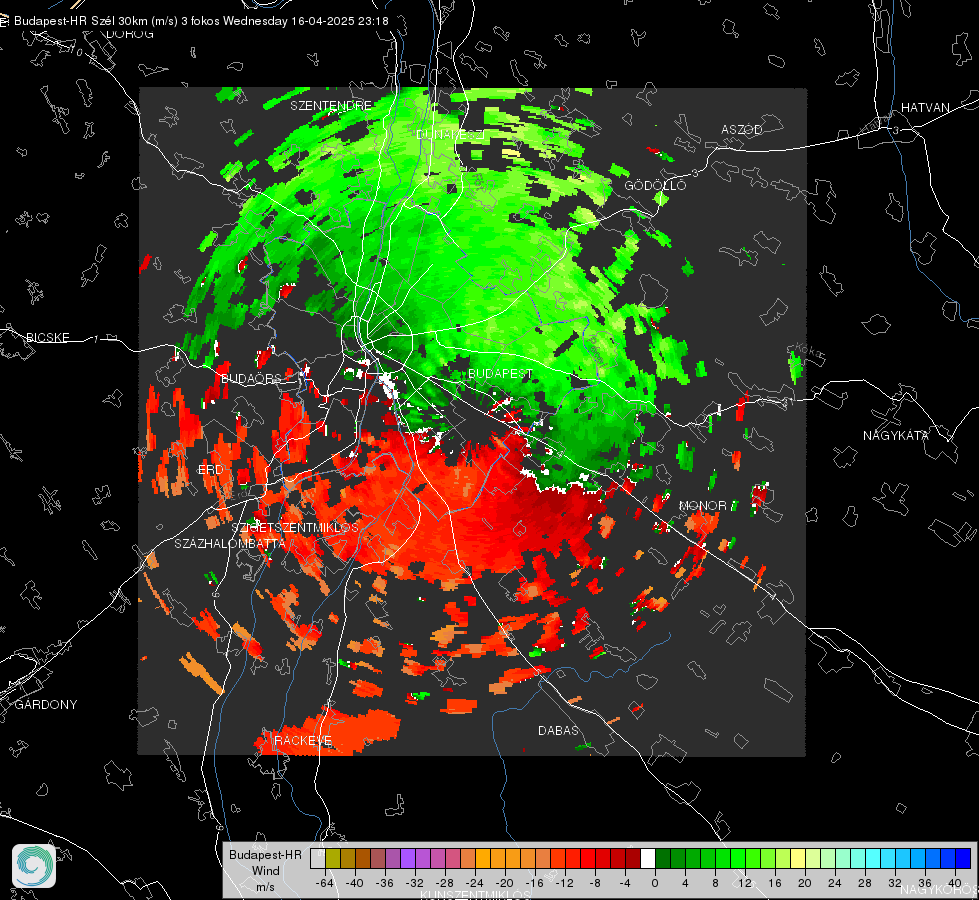
Task: Click the DUNAKESZI label on the radar echo
Action: [x=450, y=134]
